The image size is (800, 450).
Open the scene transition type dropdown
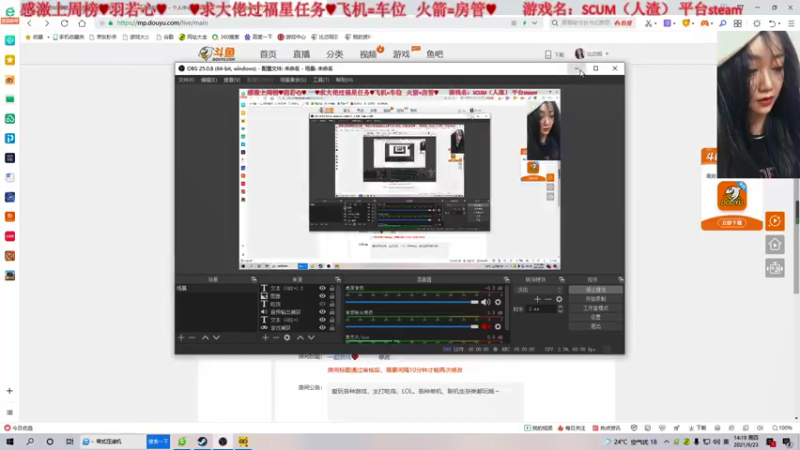pyautogui.click(x=539, y=290)
